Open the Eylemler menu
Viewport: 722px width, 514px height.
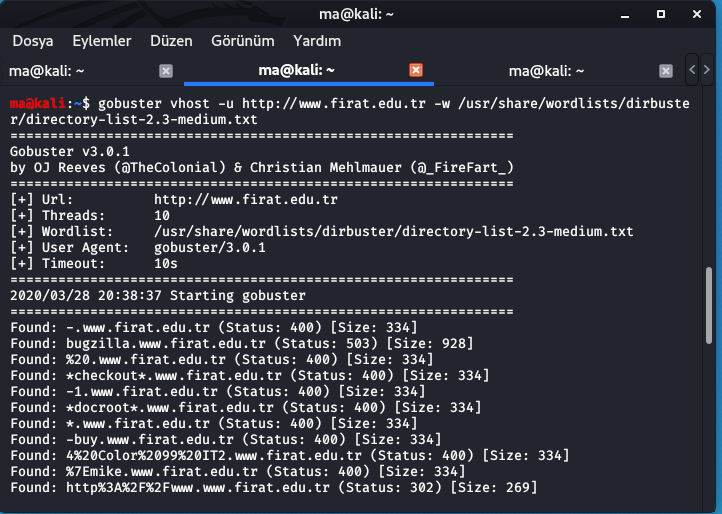(102, 41)
